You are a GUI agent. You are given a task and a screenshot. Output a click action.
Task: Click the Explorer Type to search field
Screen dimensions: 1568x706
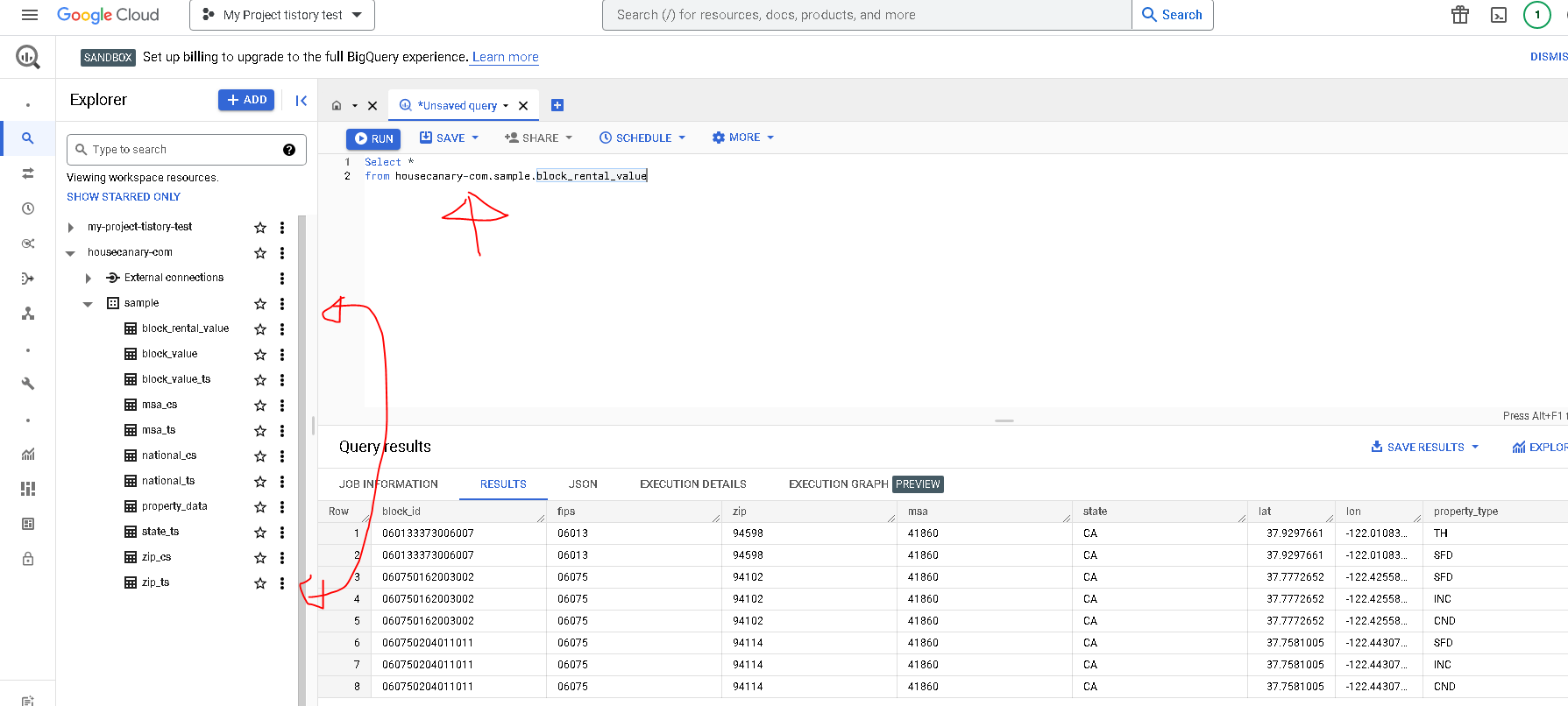(187, 150)
